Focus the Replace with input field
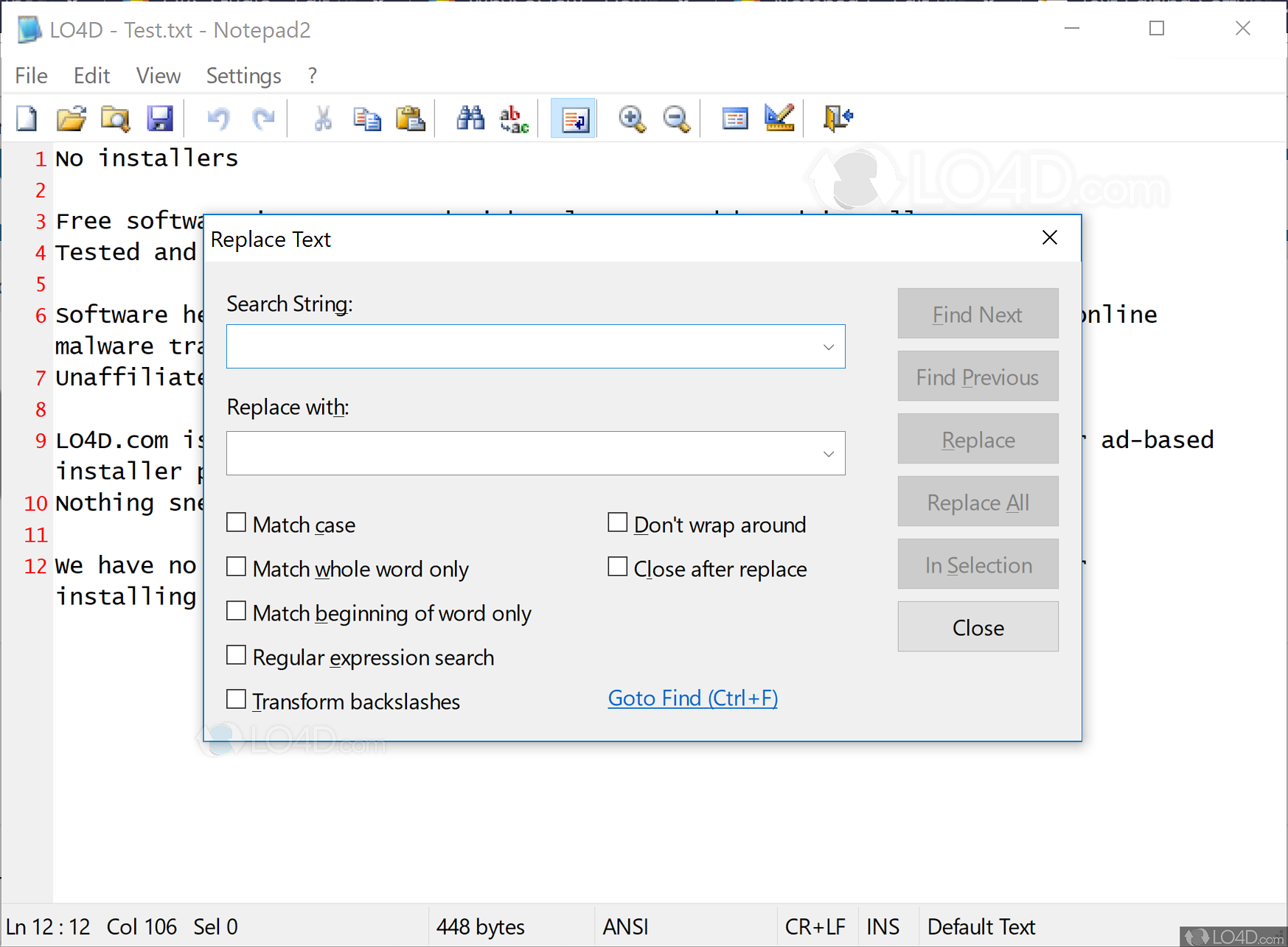The height and width of the screenshot is (947, 1288). click(x=535, y=453)
